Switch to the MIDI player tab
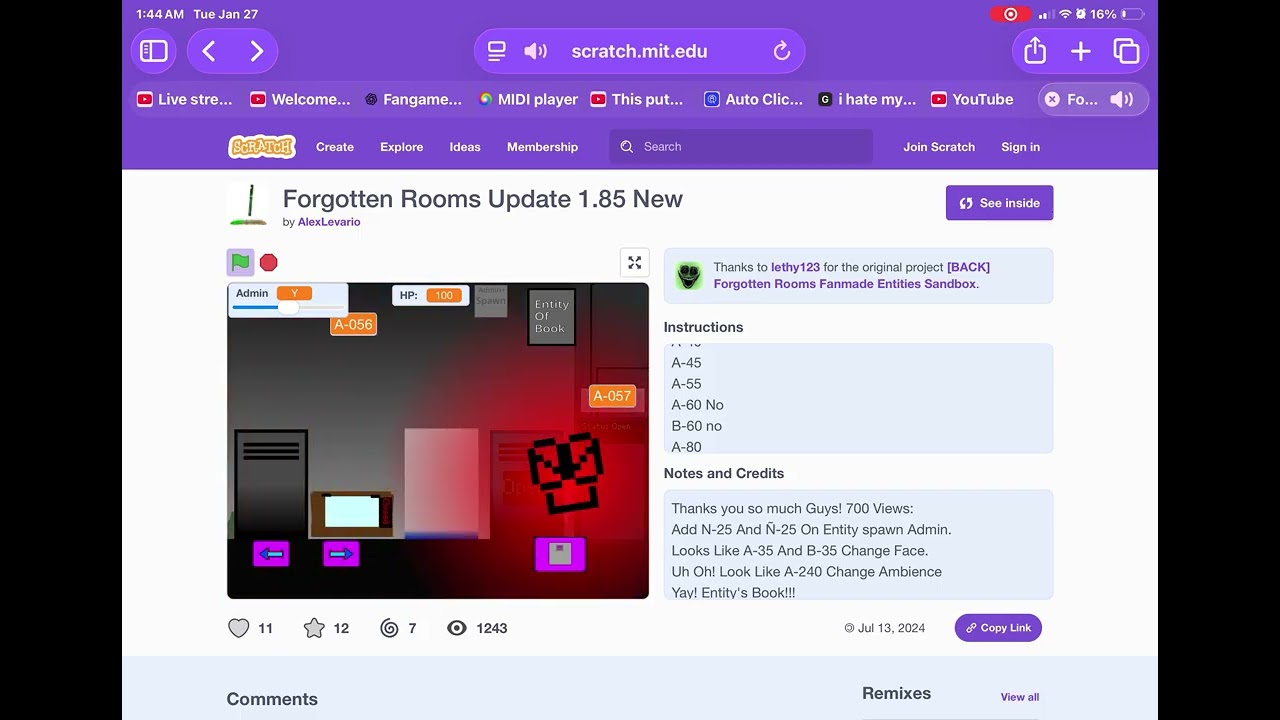 click(x=528, y=99)
